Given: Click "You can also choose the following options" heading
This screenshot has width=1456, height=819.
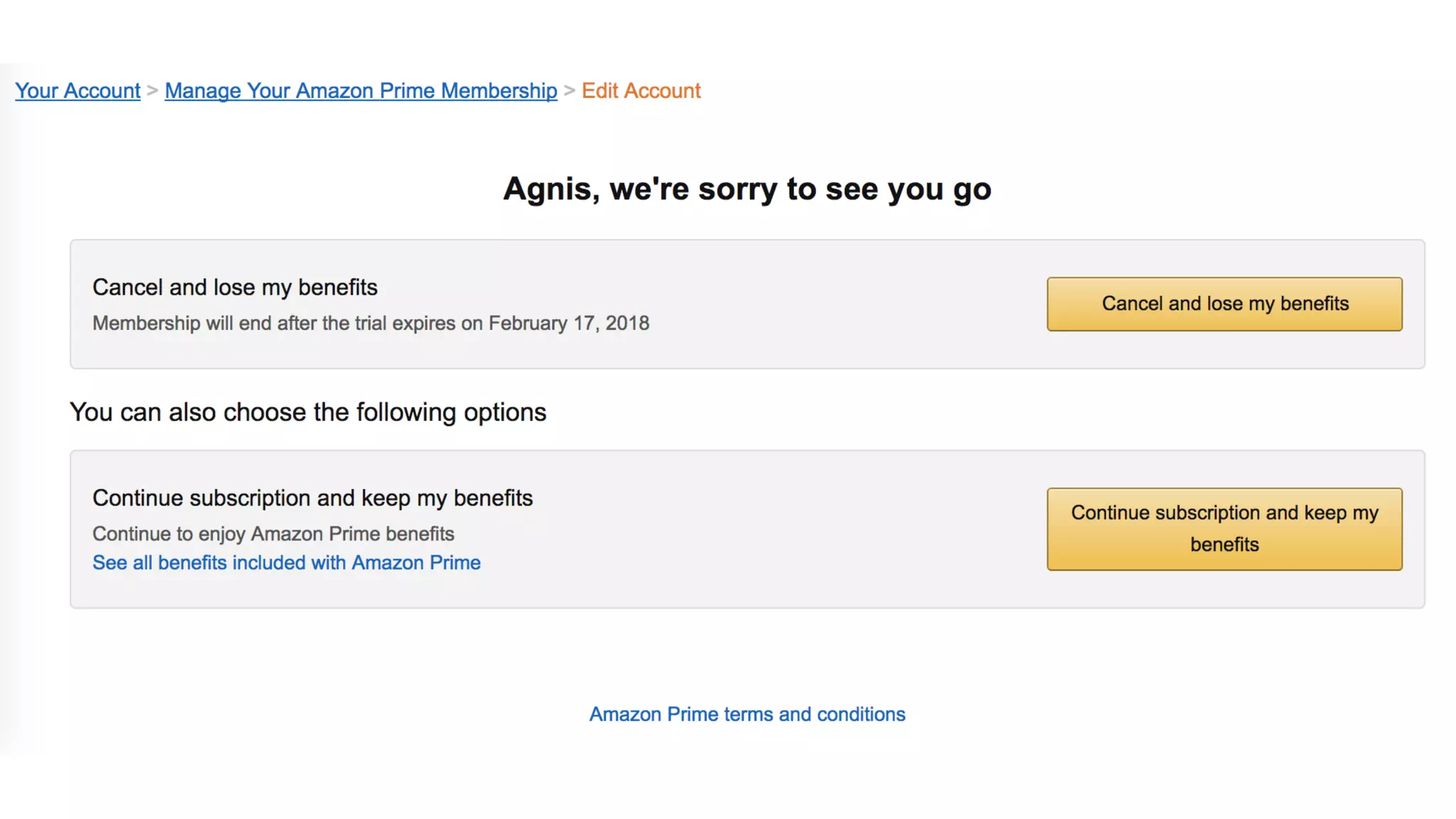Looking at the screenshot, I should coord(308,412).
